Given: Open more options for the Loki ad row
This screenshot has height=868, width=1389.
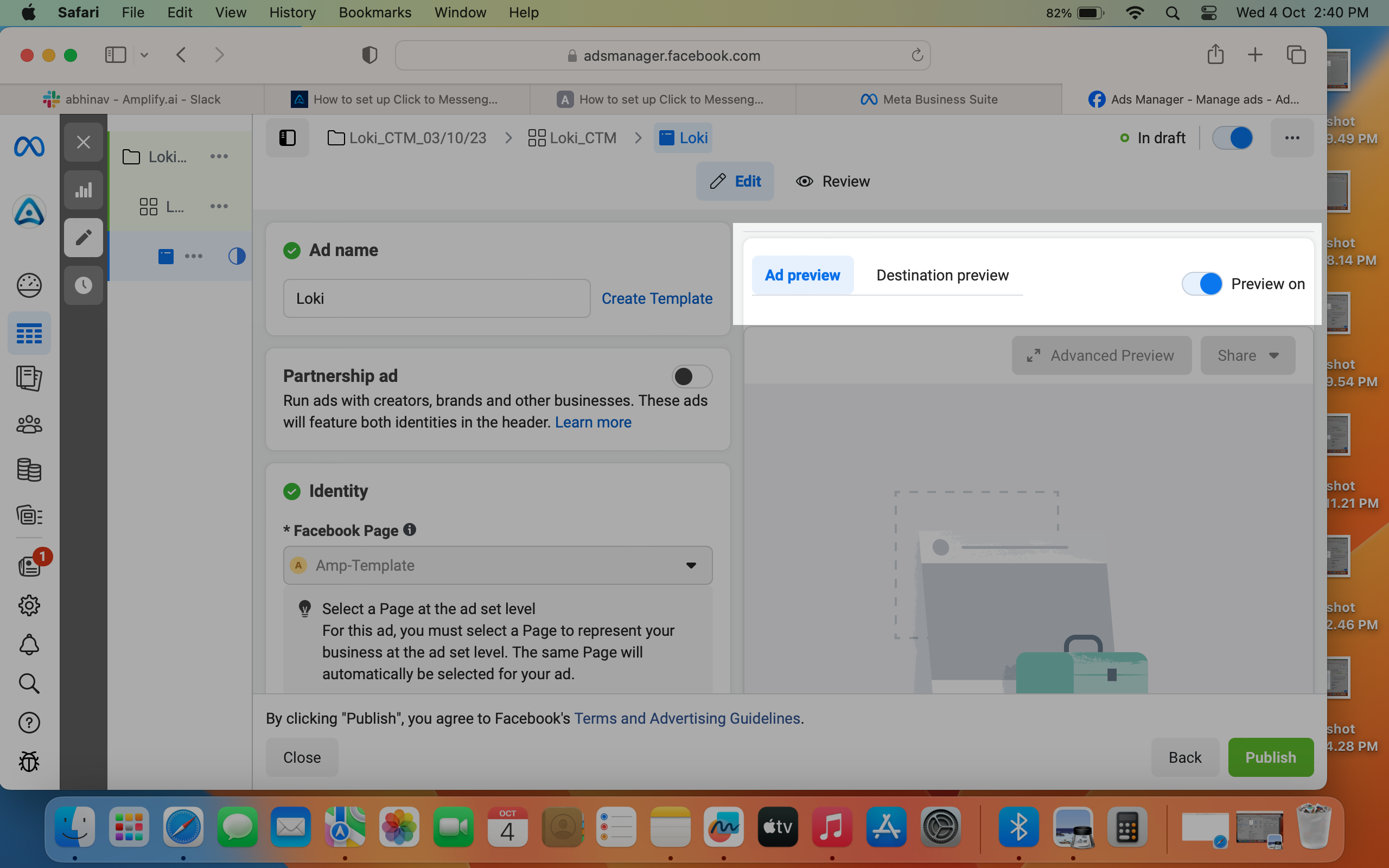Looking at the screenshot, I should tap(193, 256).
